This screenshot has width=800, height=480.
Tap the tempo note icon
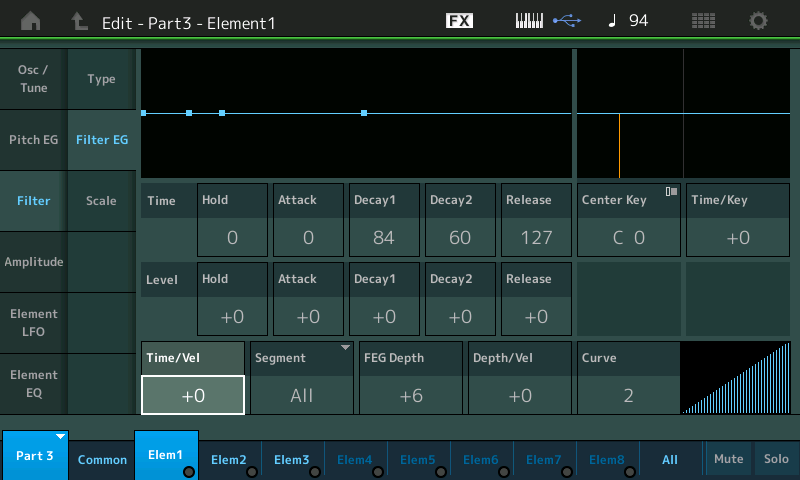click(x=612, y=21)
